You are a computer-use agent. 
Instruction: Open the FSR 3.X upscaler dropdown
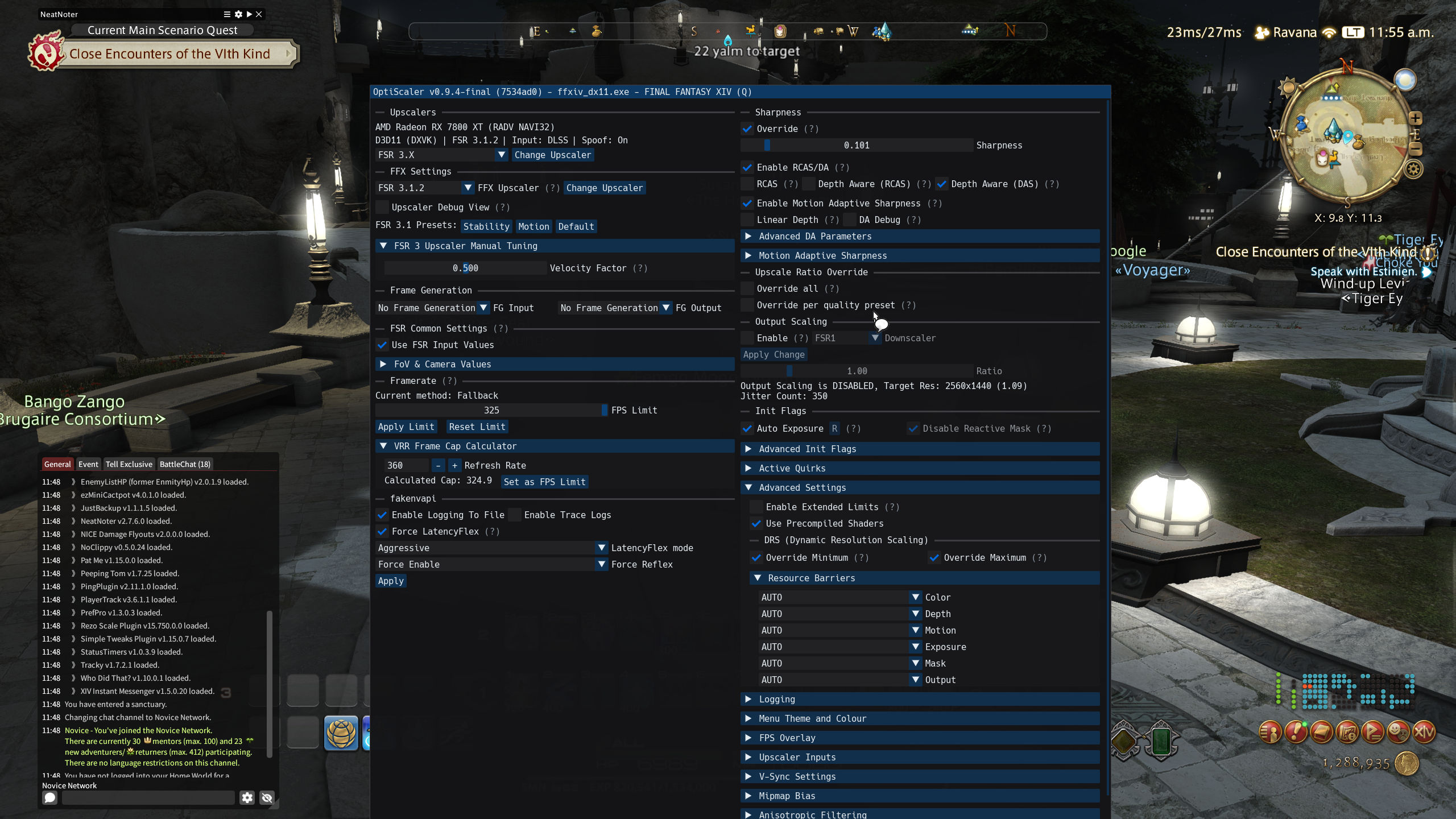tap(442, 155)
